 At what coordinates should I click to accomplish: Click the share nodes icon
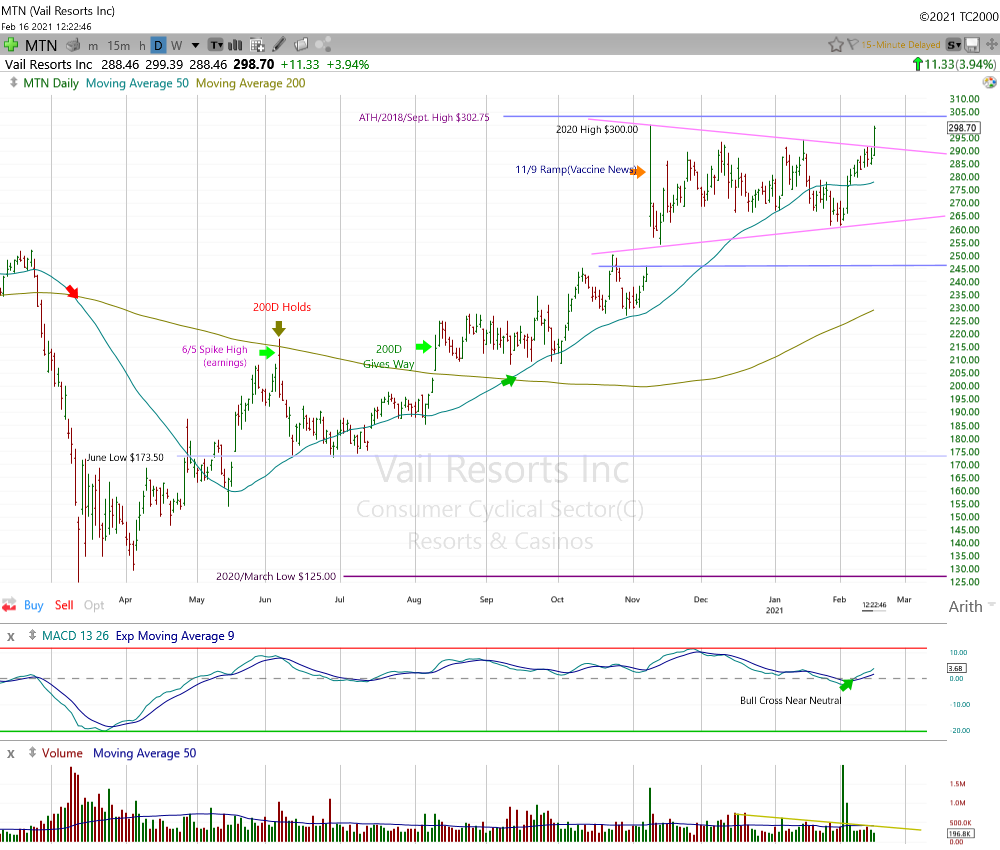[x=323, y=44]
